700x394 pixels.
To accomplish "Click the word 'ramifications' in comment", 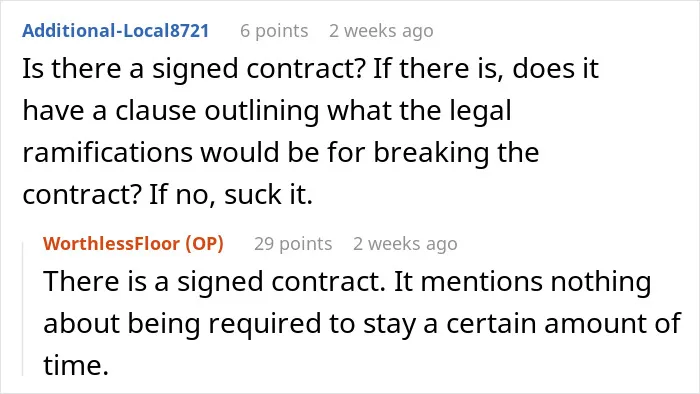I will pos(107,153).
